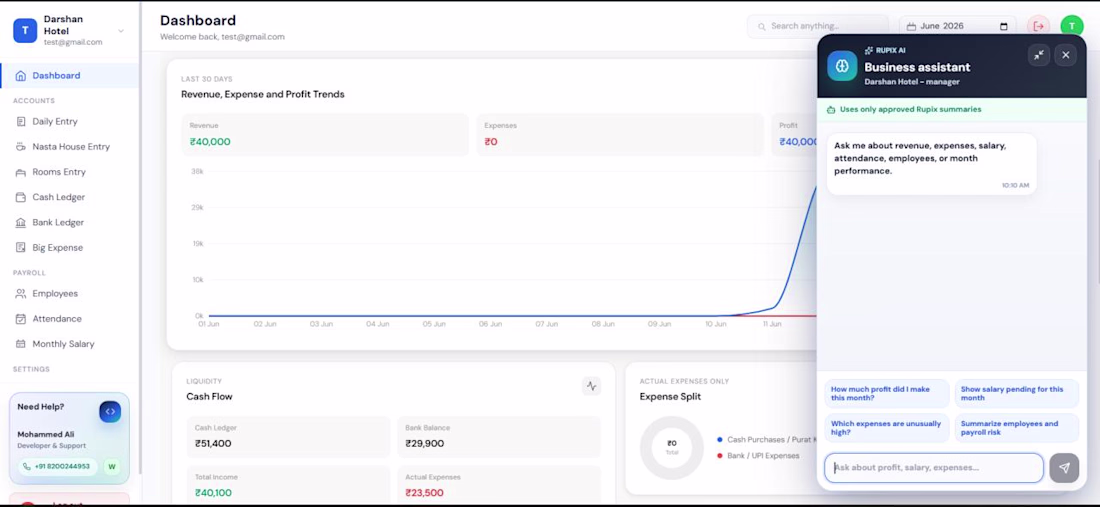
Task: Click the Nasta House Entry icon
Action: point(20,147)
